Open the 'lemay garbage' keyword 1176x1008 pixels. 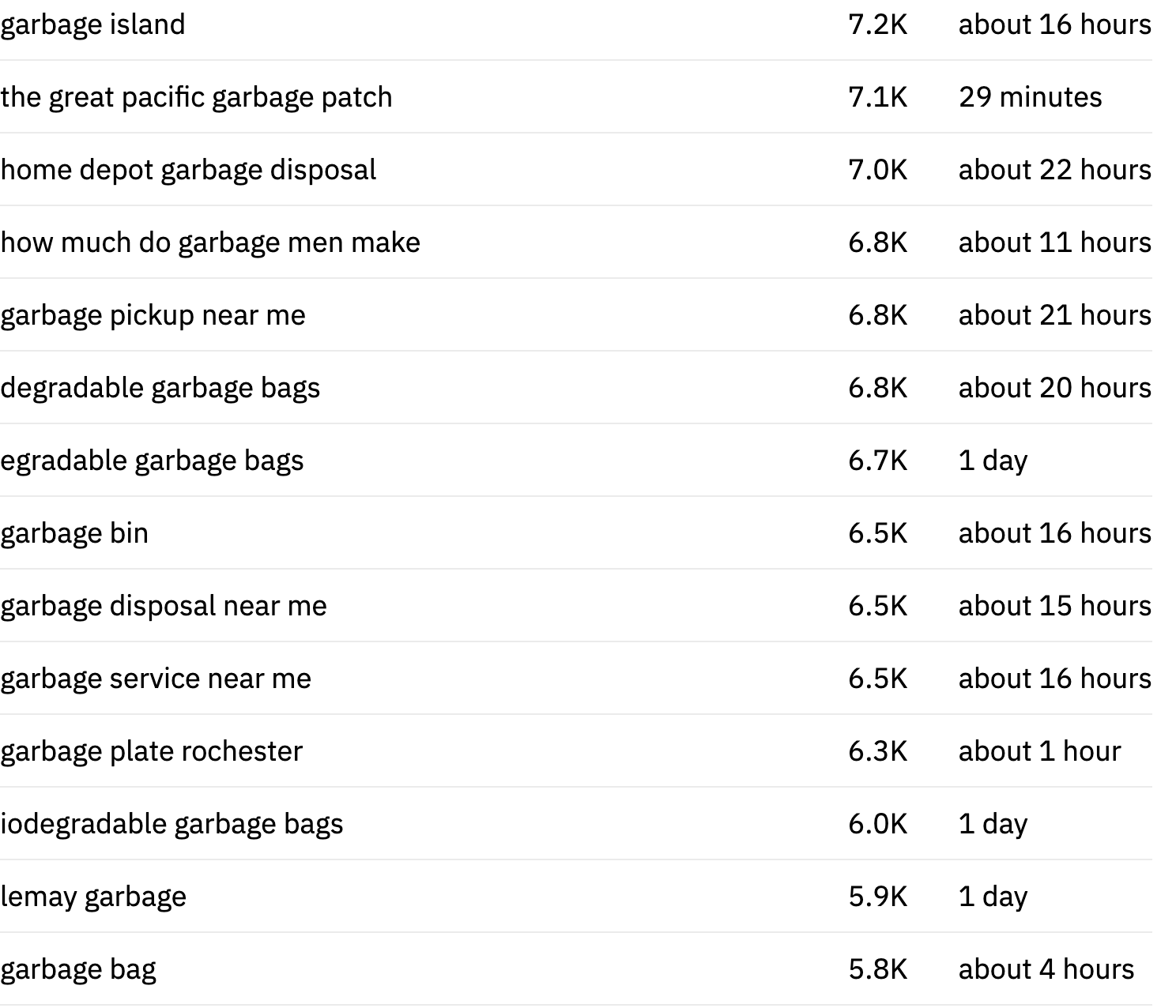(93, 897)
